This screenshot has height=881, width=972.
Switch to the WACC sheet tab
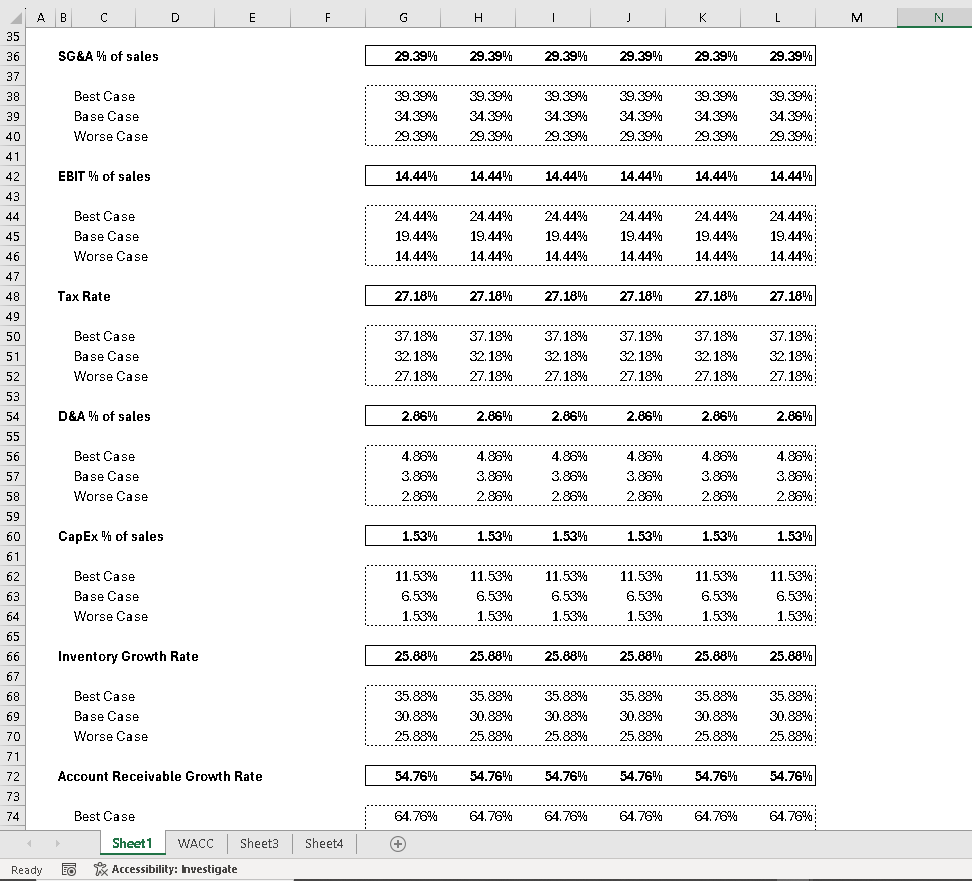click(195, 843)
